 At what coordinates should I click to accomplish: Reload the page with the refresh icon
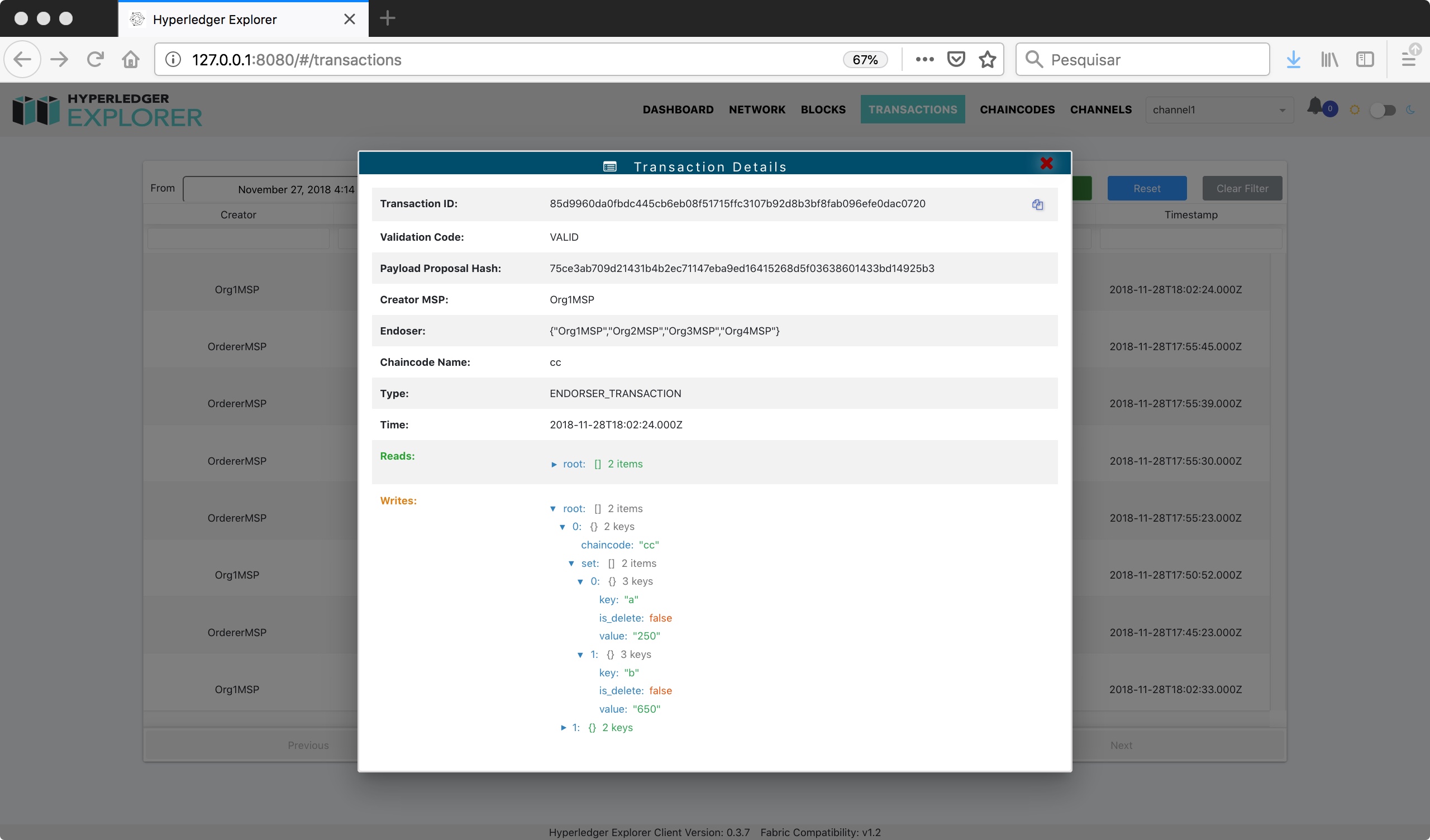click(x=96, y=59)
